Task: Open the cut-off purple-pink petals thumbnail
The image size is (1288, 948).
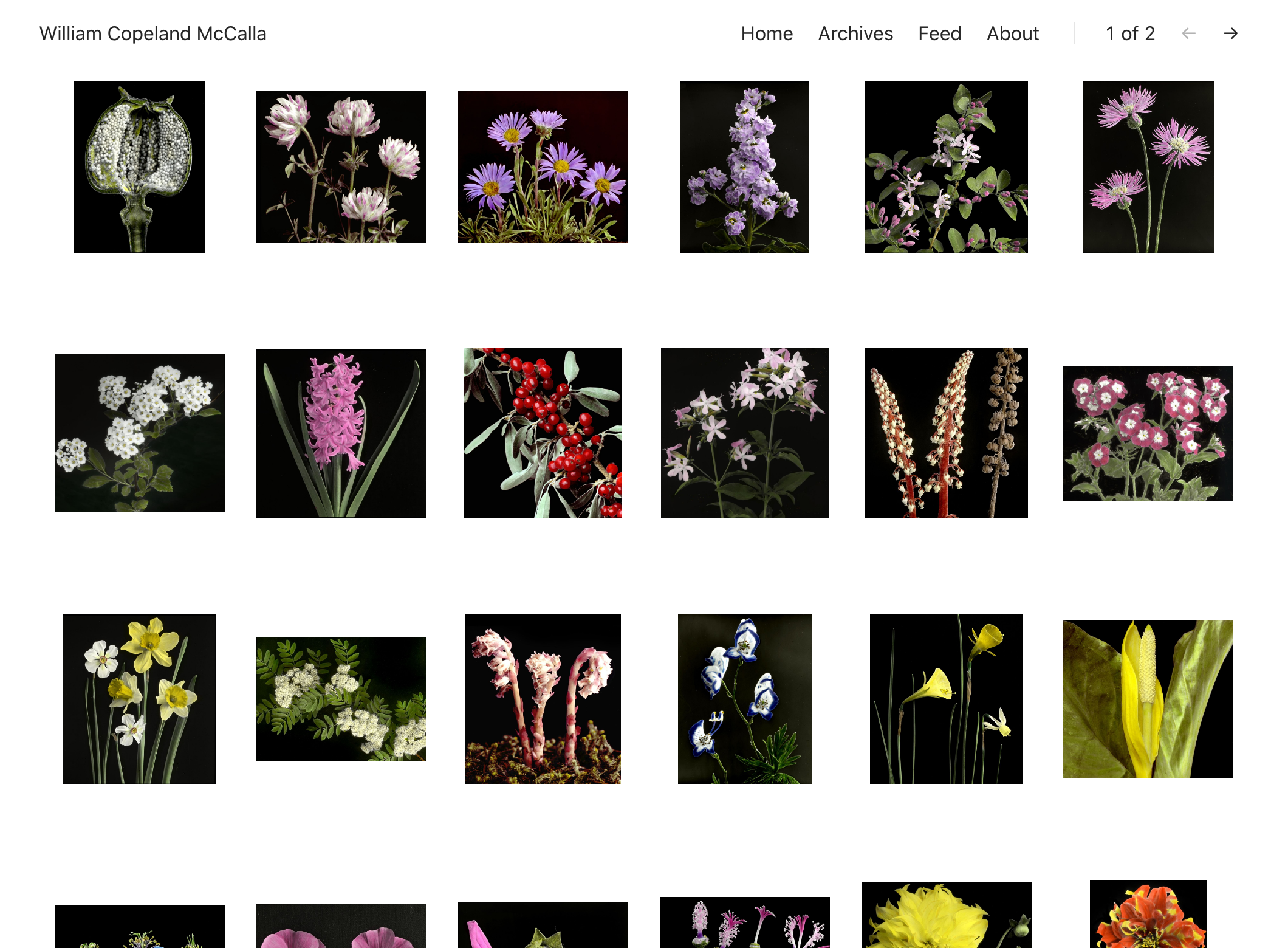Action: click(341, 926)
